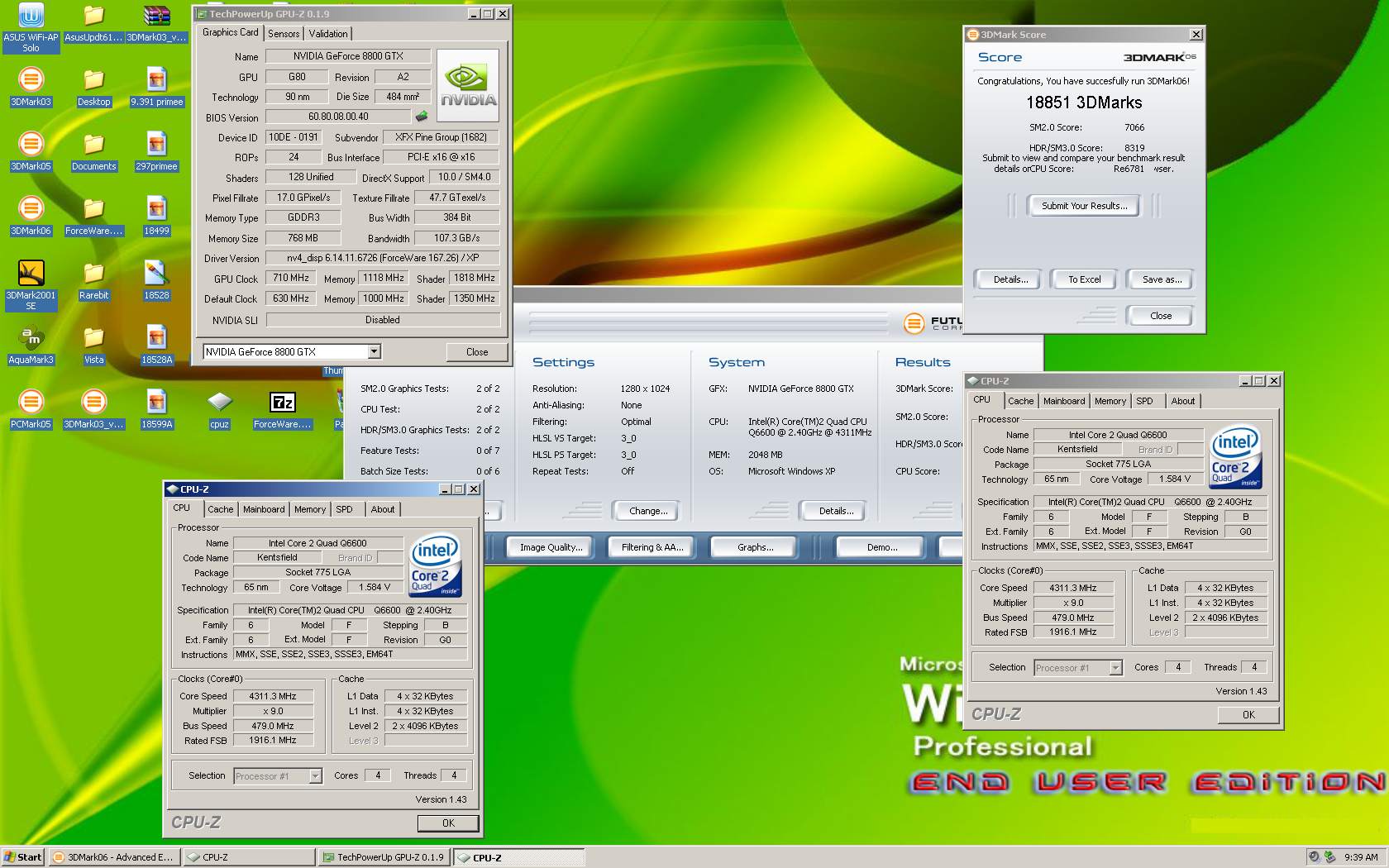Open the Windows Start menu
The width and height of the screenshot is (1389, 868).
point(23,857)
